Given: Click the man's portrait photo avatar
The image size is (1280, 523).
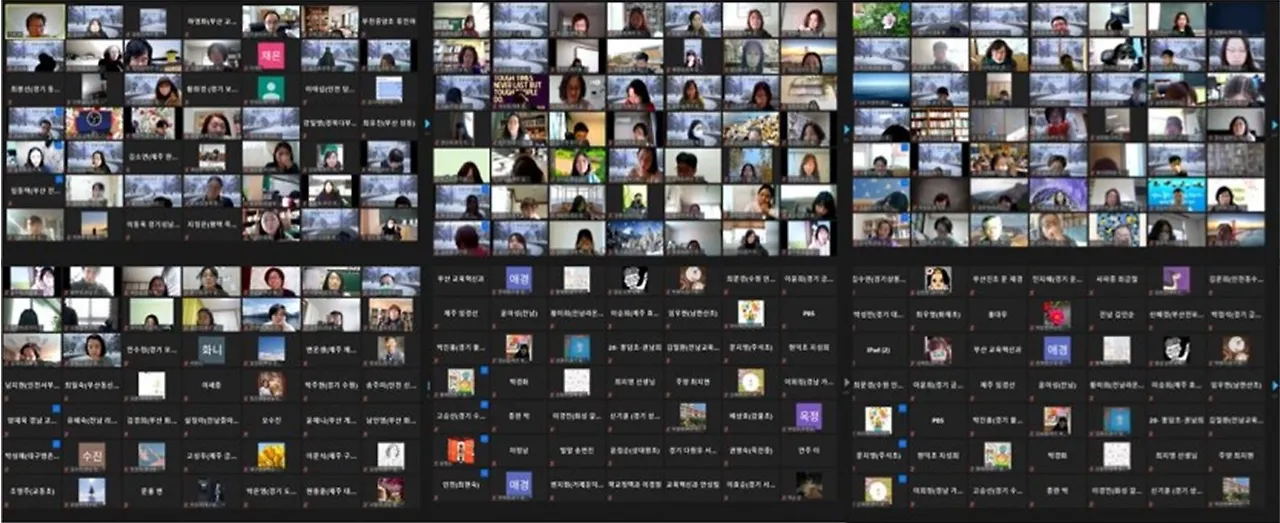Looking at the screenshot, I should [x=391, y=349].
